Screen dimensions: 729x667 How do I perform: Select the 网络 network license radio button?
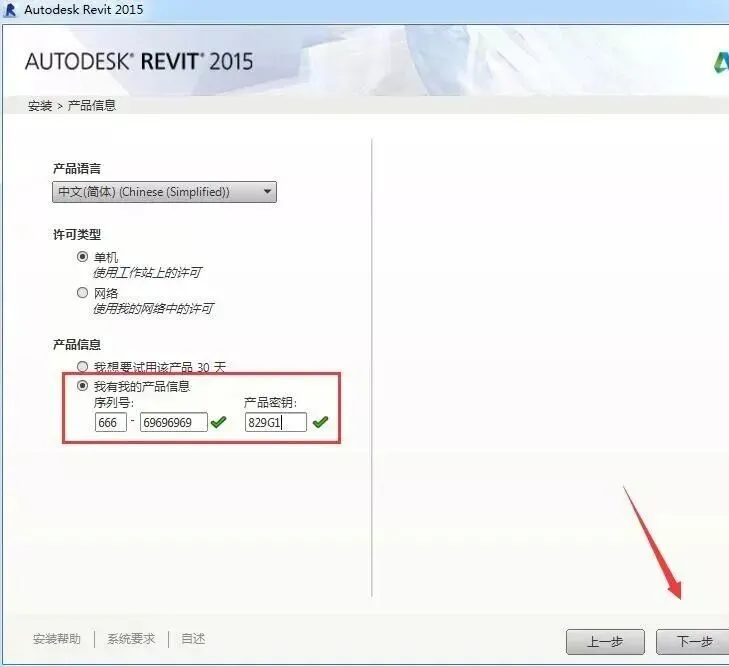click(82, 292)
